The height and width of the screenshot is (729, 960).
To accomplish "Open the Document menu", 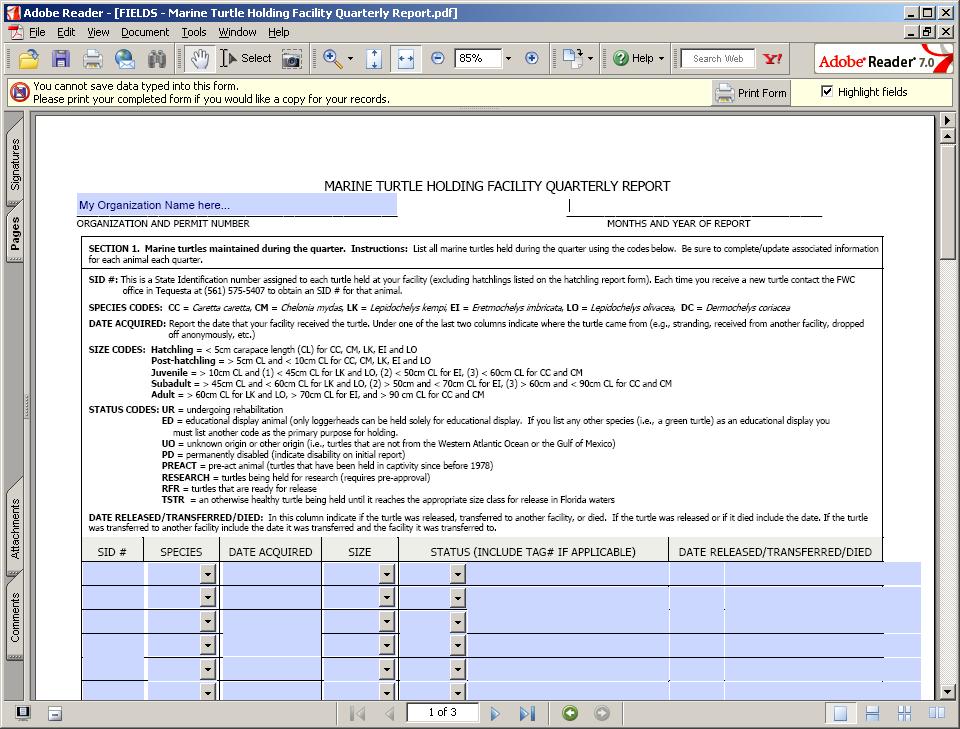I will click(145, 32).
